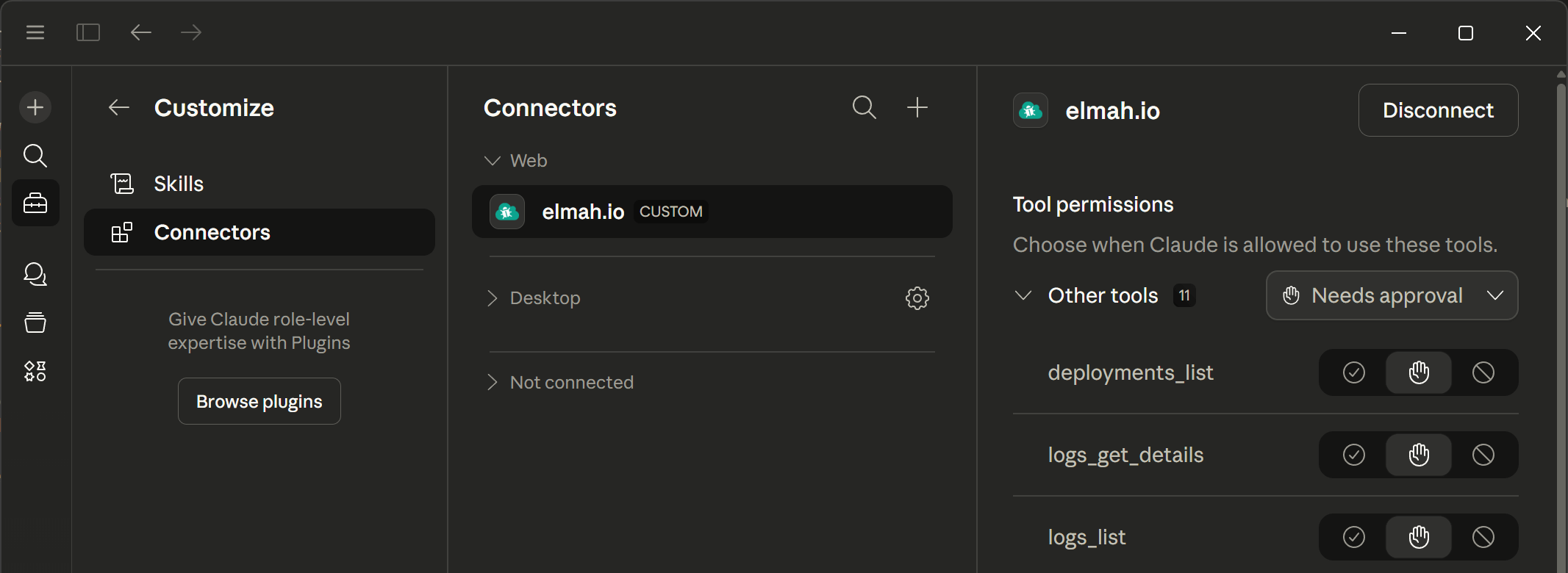Screen dimensions: 1568x573
Task: Search connectors with magnifier icon
Action: [864, 107]
